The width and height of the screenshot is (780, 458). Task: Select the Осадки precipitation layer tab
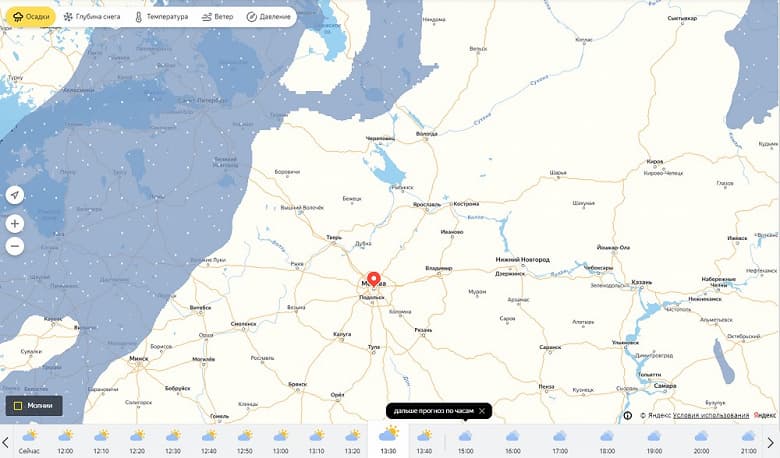coord(31,16)
